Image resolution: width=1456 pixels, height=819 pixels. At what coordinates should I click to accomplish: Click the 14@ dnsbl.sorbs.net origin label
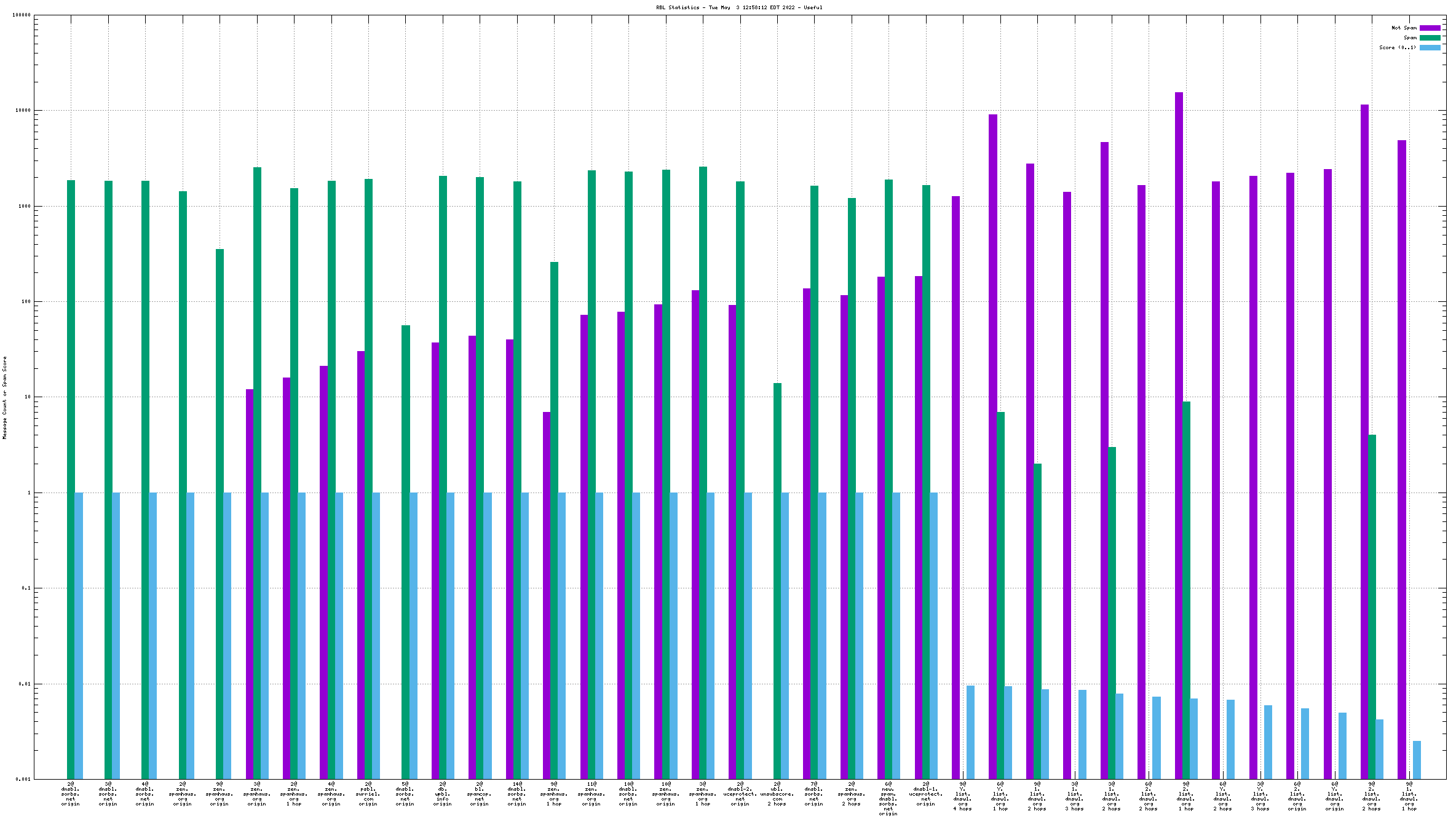[516, 794]
